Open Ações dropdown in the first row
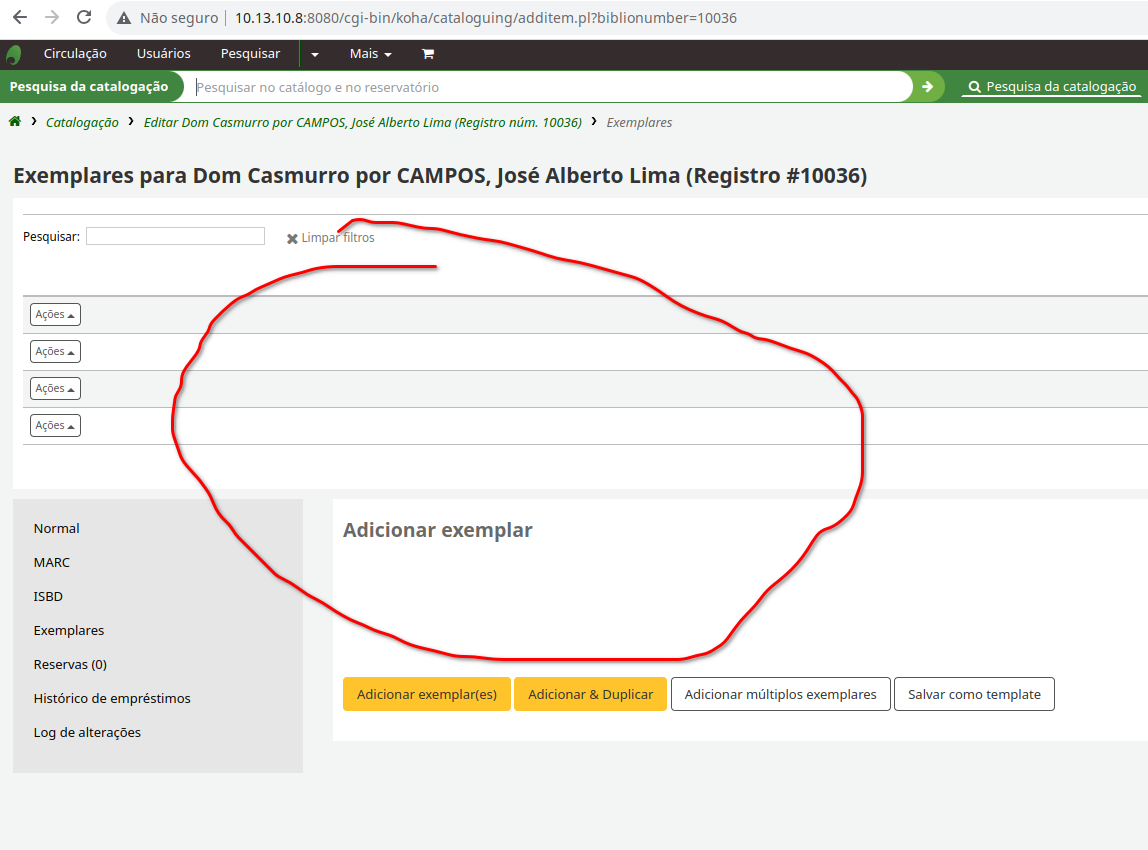 click(x=55, y=315)
